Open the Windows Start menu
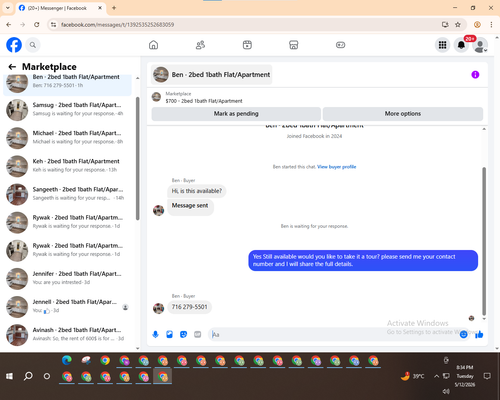The image size is (500, 400). [x=9, y=376]
